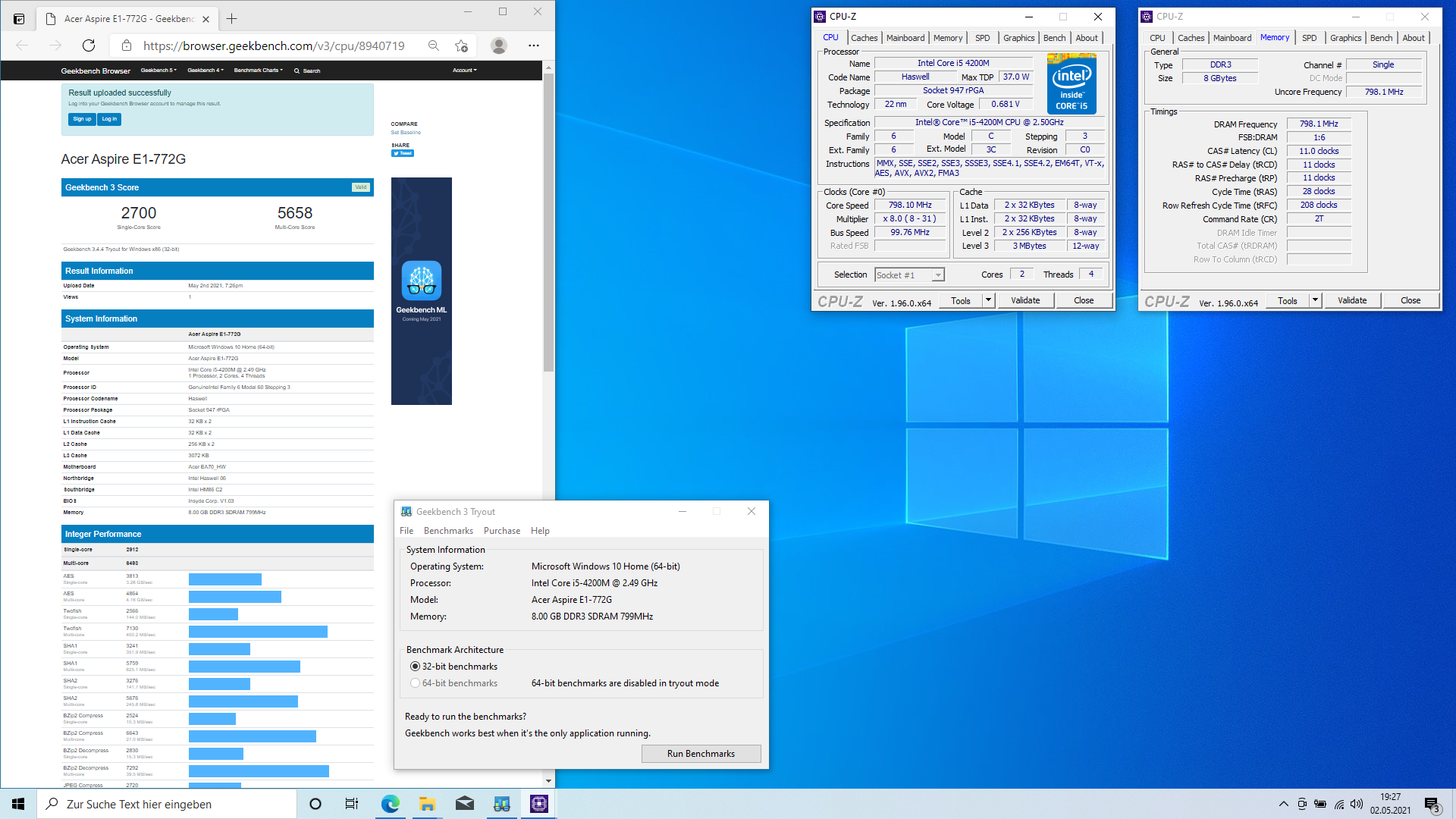1456x819 pixels.
Task: Select the 32-bit benchmarks radio button
Action: pyautogui.click(x=415, y=667)
